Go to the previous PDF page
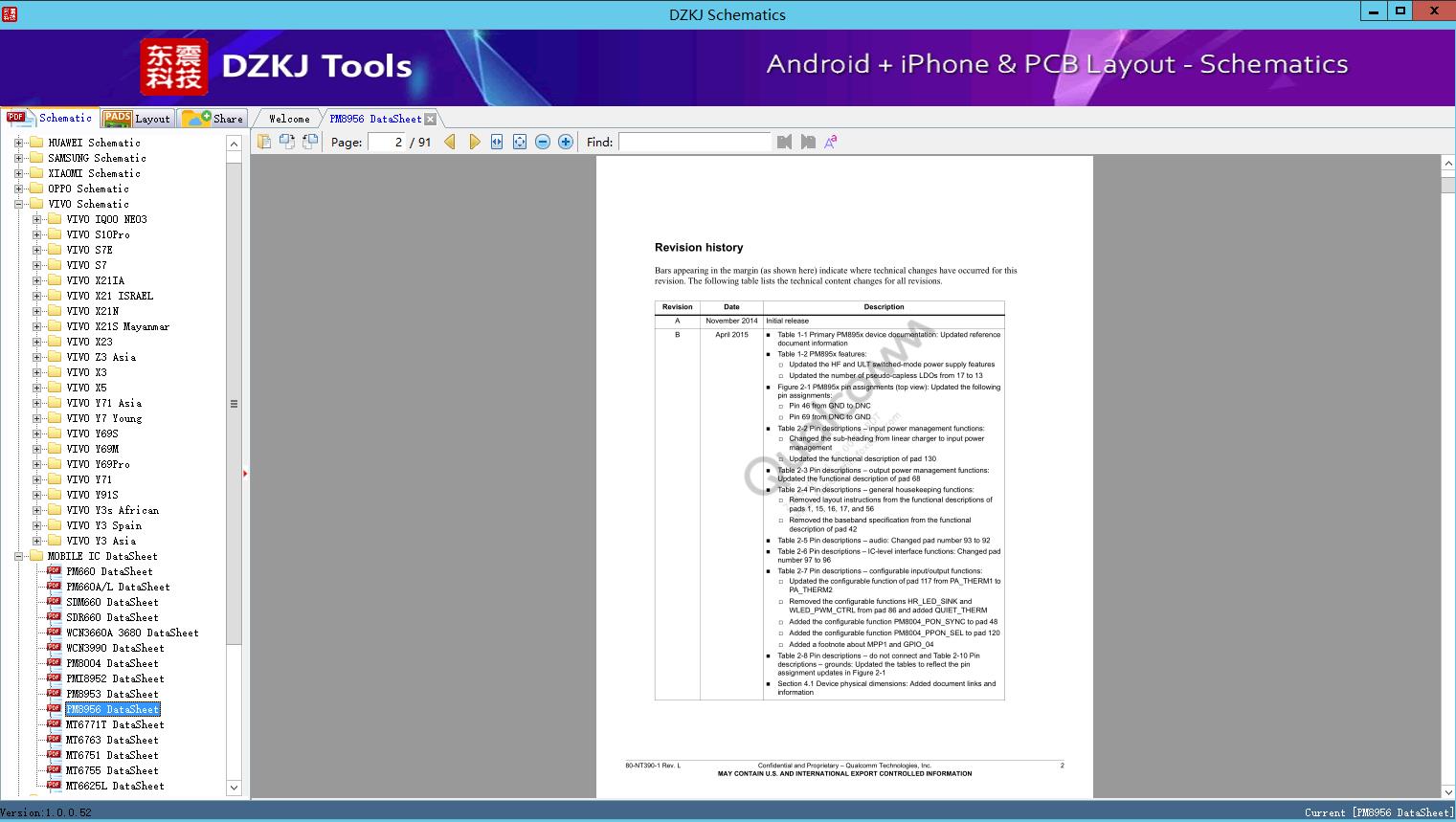This screenshot has width=1456, height=822. (x=450, y=142)
